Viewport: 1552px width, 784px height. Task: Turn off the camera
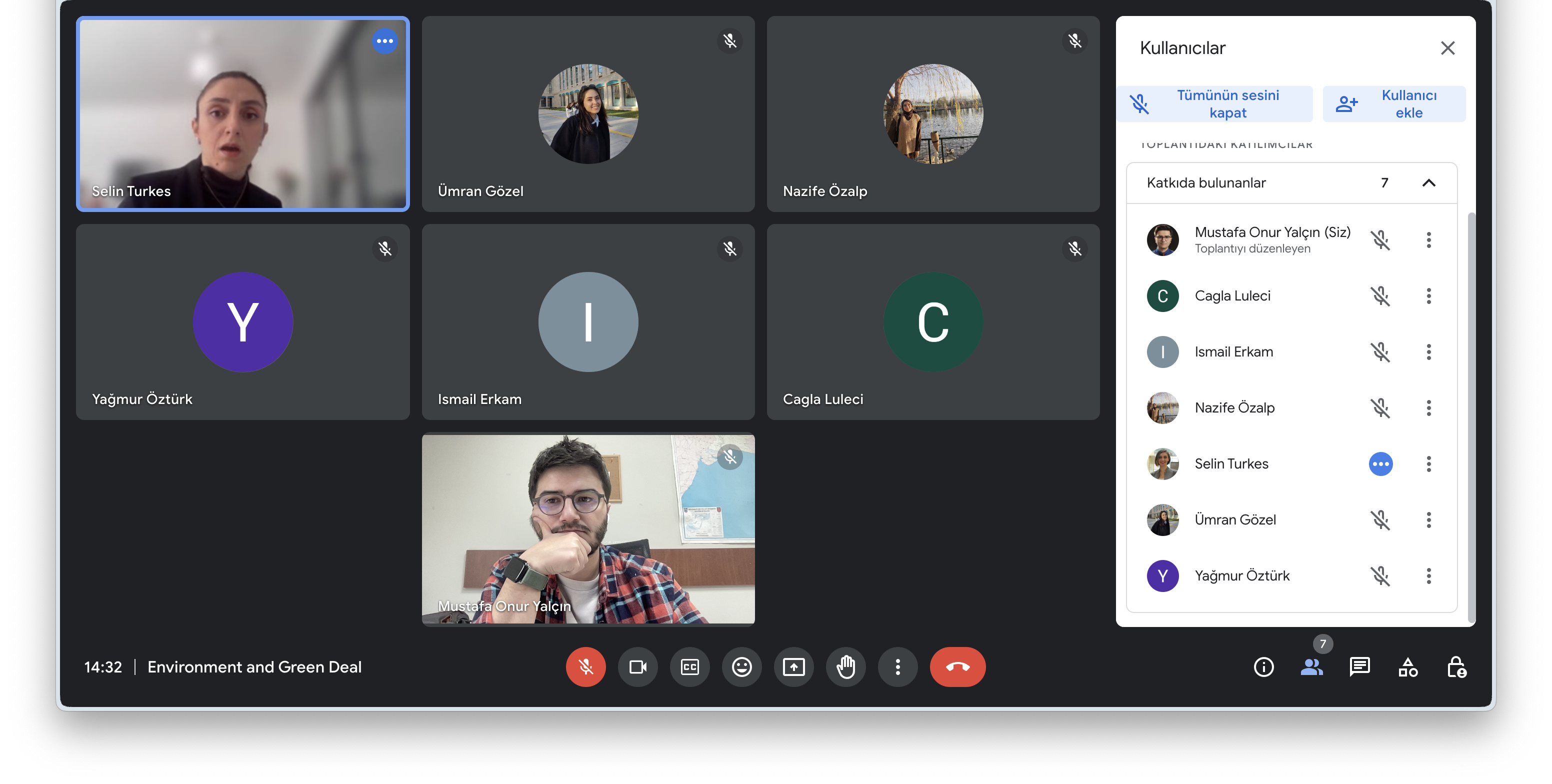pyautogui.click(x=637, y=667)
